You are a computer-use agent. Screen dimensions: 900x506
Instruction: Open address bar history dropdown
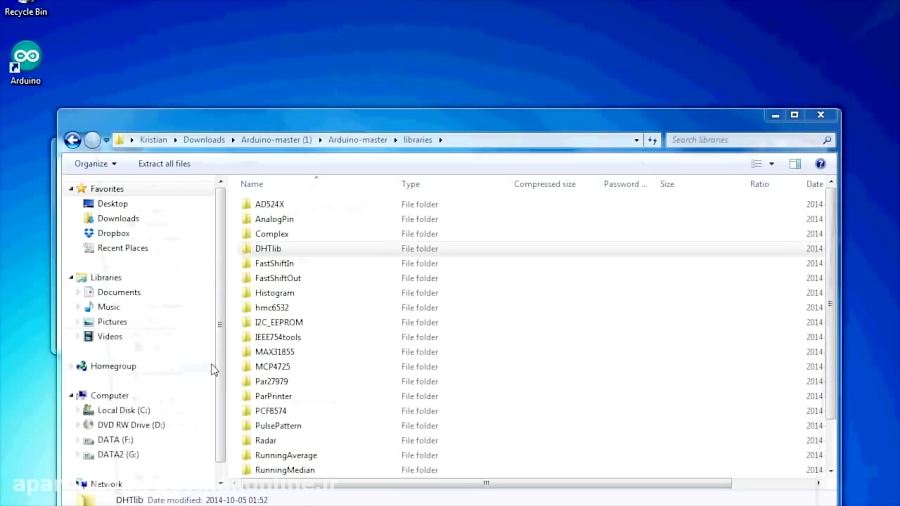tap(637, 140)
